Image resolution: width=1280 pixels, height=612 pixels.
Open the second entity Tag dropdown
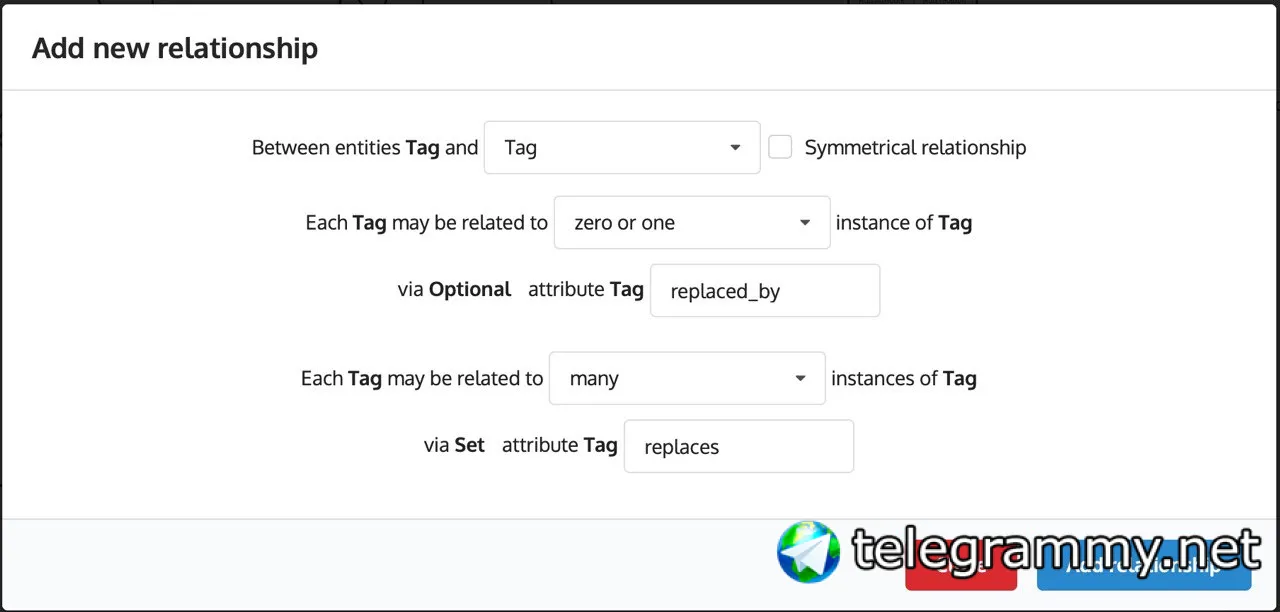(x=621, y=148)
